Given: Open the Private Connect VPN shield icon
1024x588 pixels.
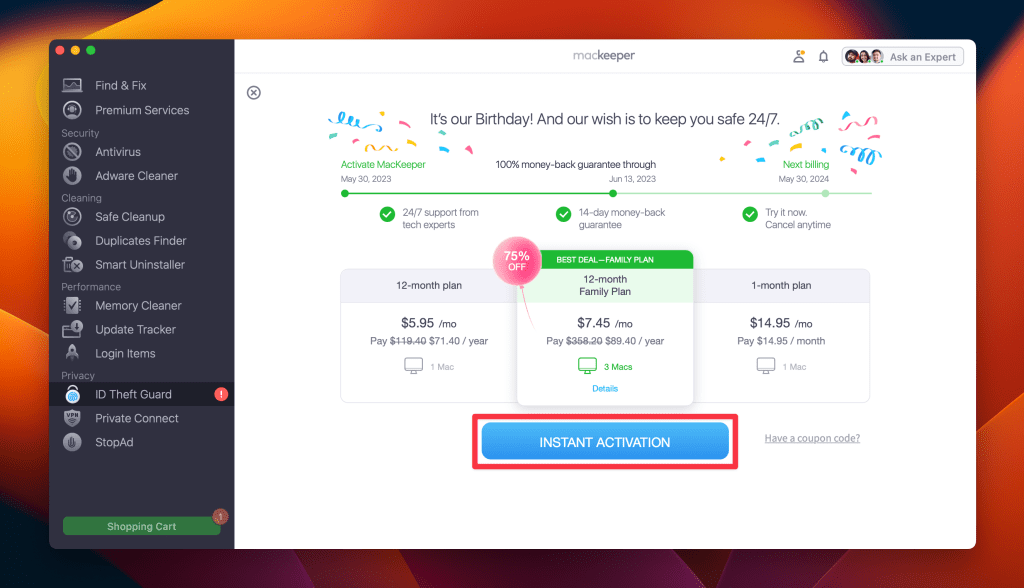Looking at the screenshot, I should coord(72,418).
